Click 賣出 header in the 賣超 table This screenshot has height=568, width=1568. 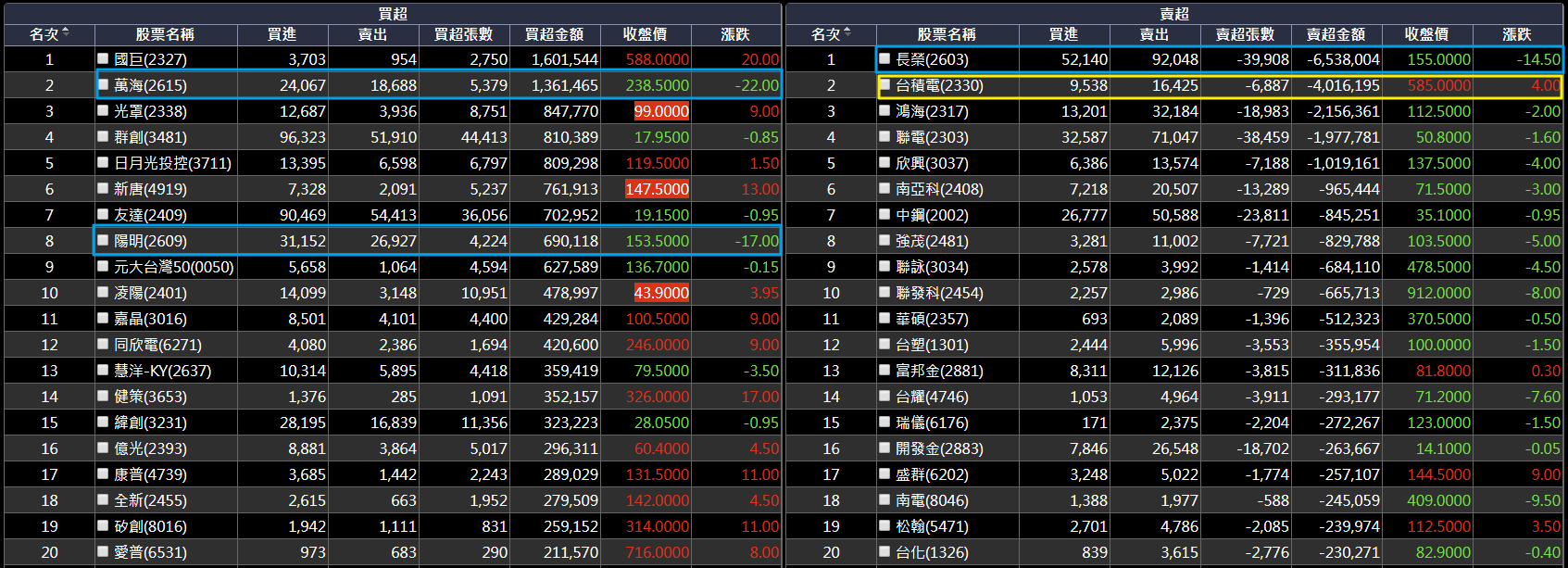(x=1154, y=34)
